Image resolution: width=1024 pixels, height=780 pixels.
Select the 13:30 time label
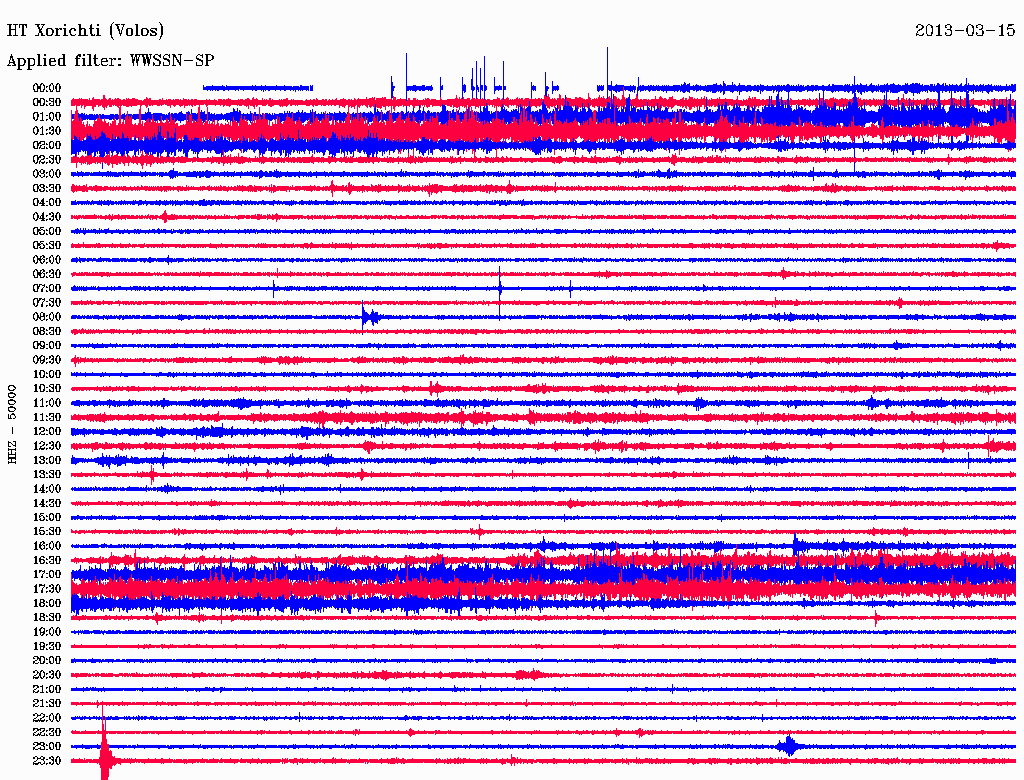47,474
